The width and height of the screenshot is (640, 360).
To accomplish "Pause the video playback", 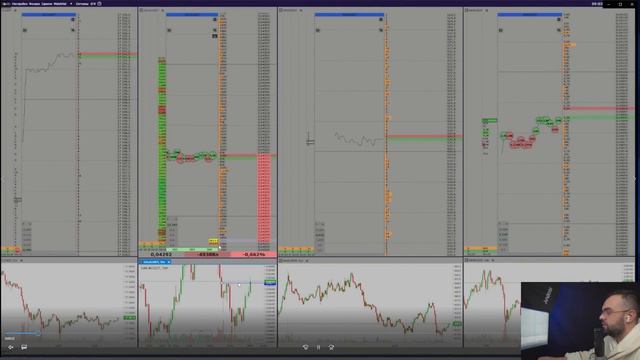I will point(318,347).
